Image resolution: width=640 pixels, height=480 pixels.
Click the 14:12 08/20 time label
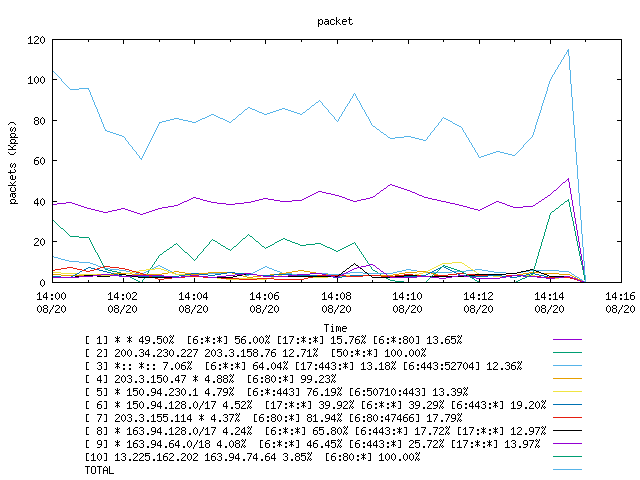point(478,302)
